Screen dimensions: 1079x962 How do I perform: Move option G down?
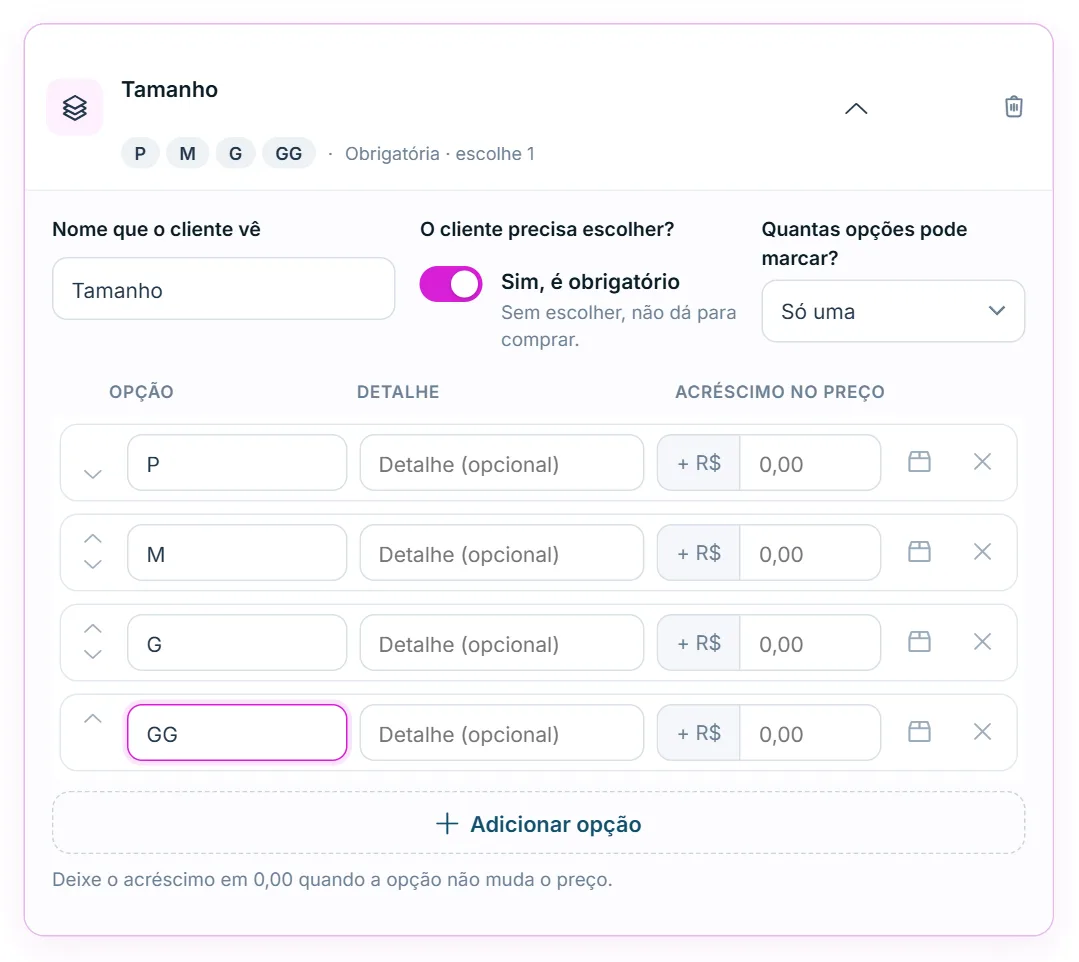(x=93, y=654)
